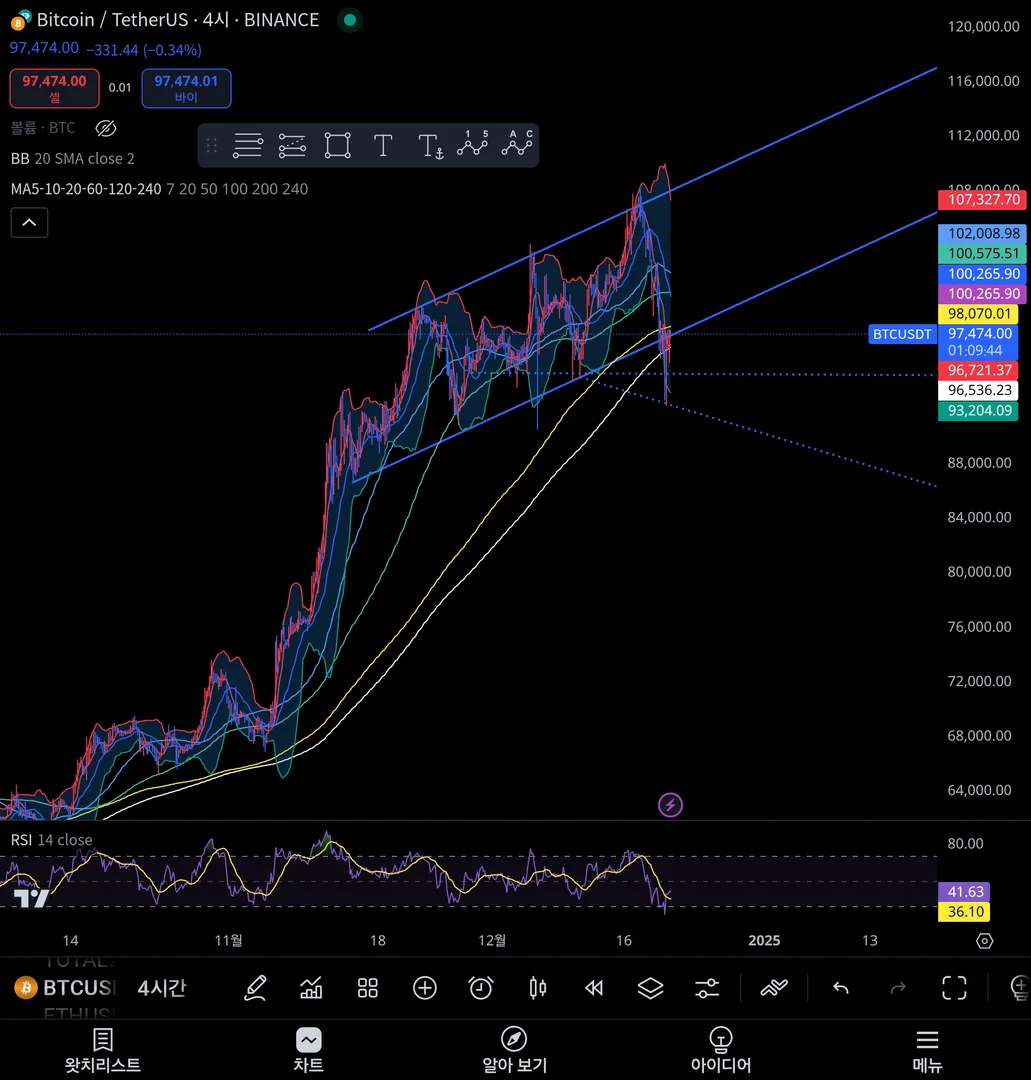
Task: Open the indicators chart icon
Action: point(311,988)
